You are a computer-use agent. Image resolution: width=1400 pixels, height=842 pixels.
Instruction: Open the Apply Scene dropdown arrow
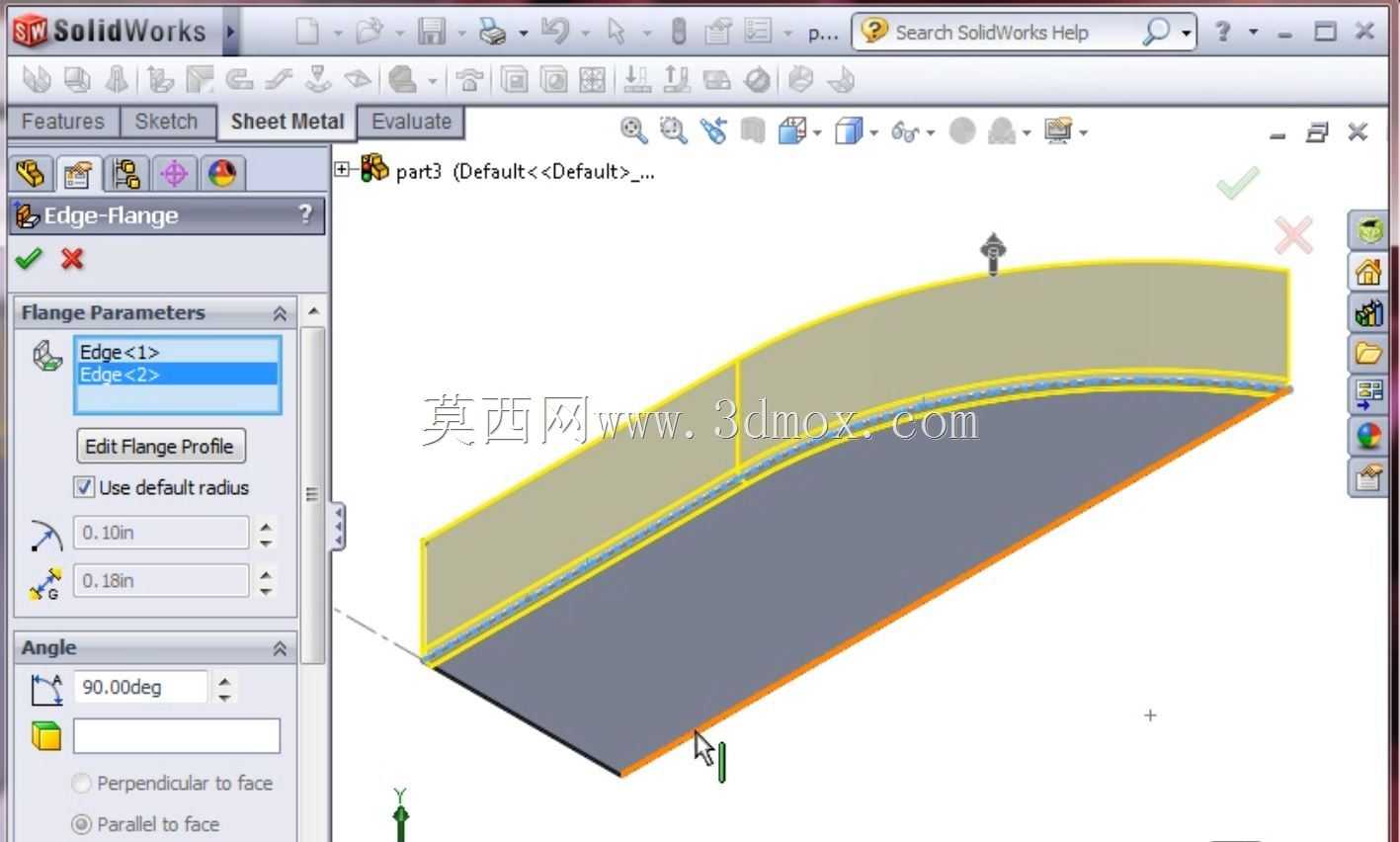coord(1028,132)
